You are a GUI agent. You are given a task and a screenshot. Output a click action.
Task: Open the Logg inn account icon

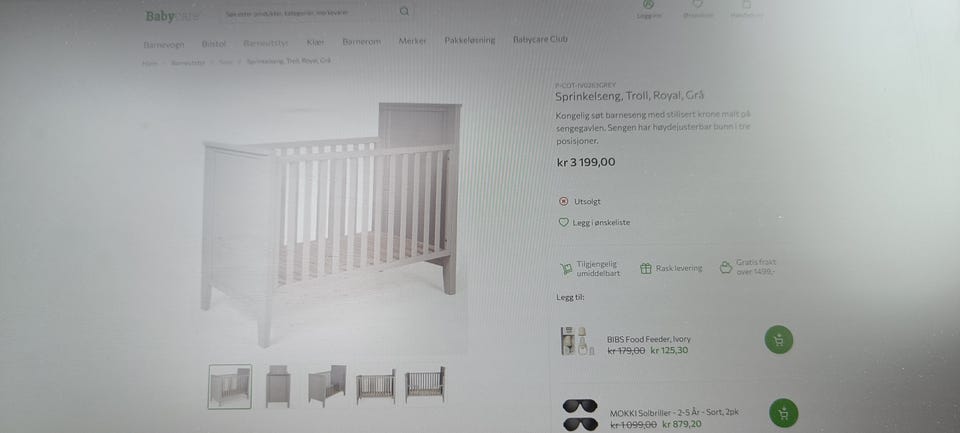coord(650,4)
